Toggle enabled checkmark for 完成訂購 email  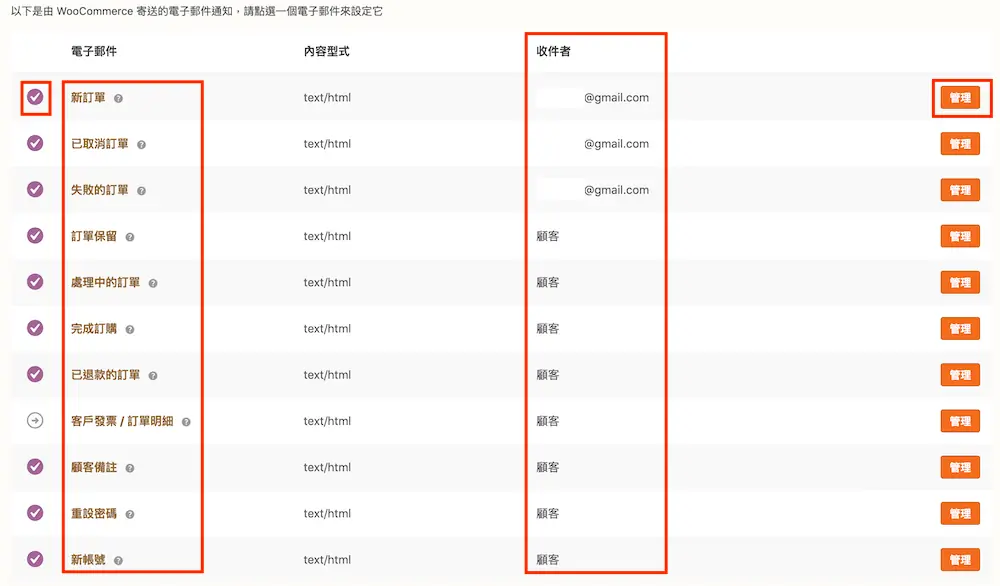click(35, 328)
